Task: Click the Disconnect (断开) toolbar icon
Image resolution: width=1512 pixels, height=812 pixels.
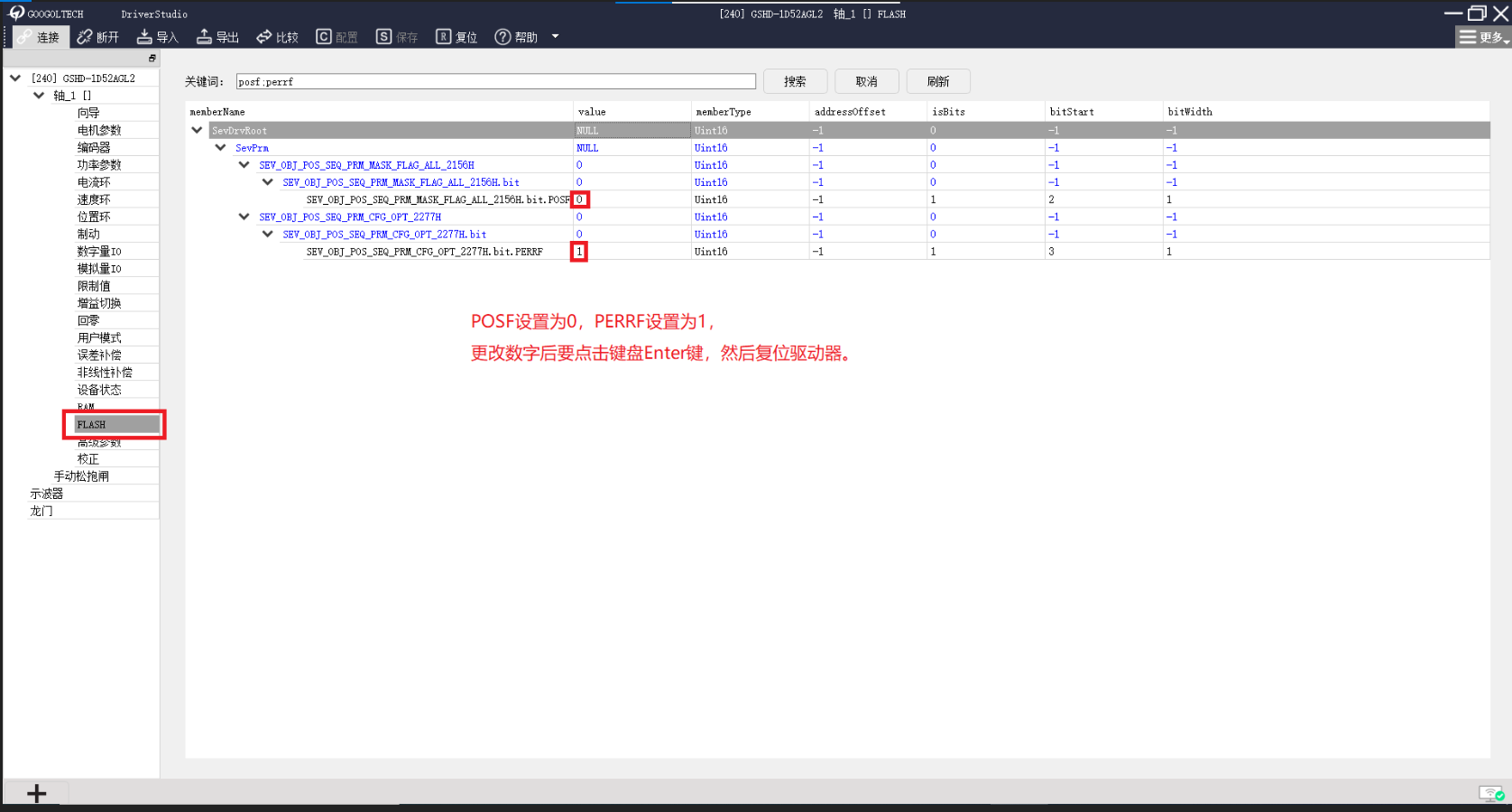Action: coord(85,37)
